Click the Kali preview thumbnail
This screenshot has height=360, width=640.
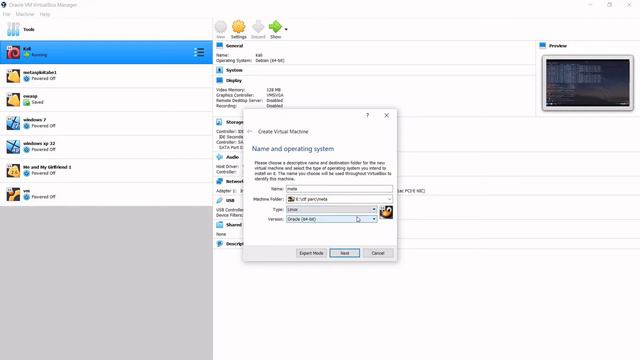[588, 83]
